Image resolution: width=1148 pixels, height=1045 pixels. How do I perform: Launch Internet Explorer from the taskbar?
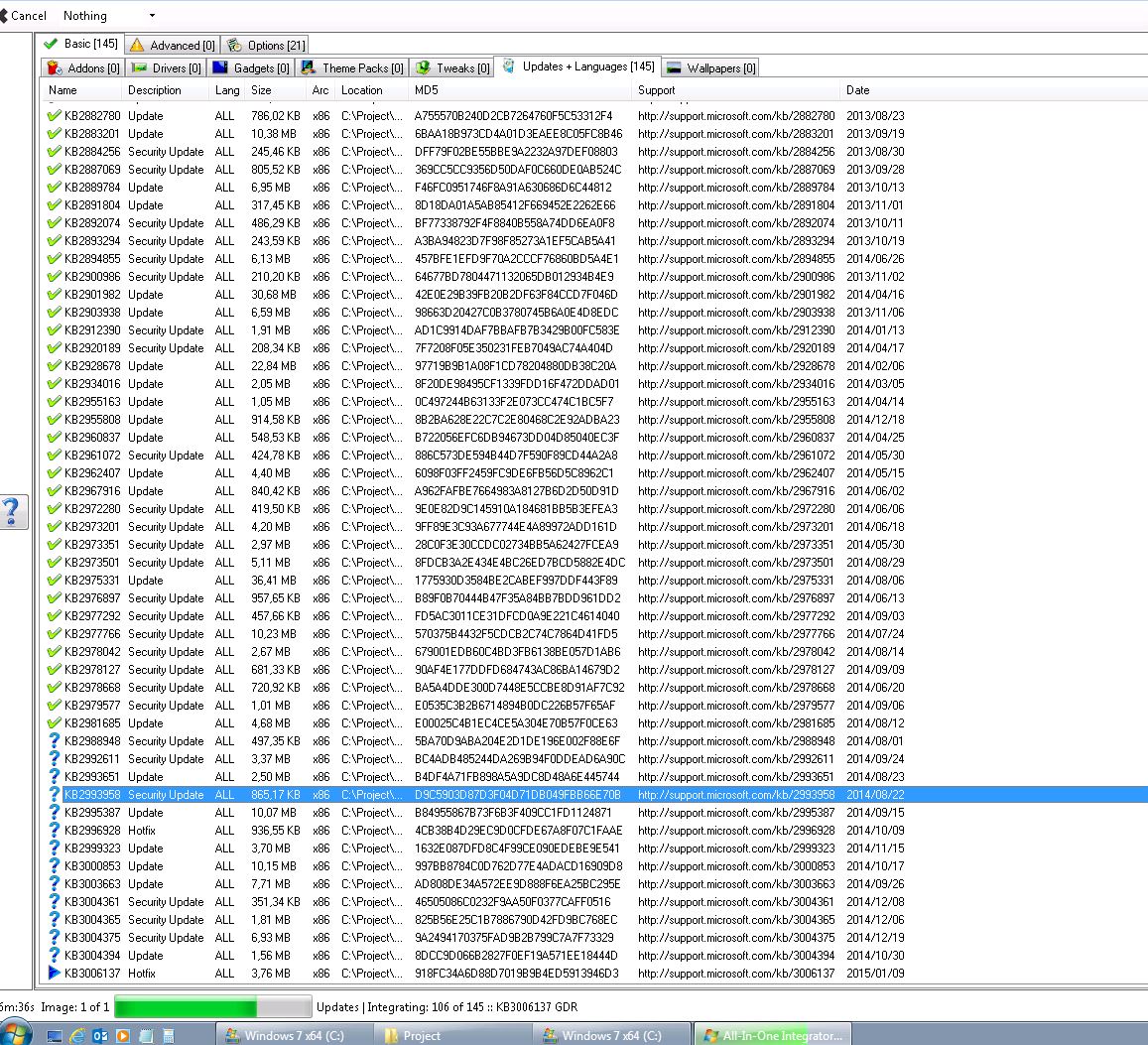(x=76, y=1036)
